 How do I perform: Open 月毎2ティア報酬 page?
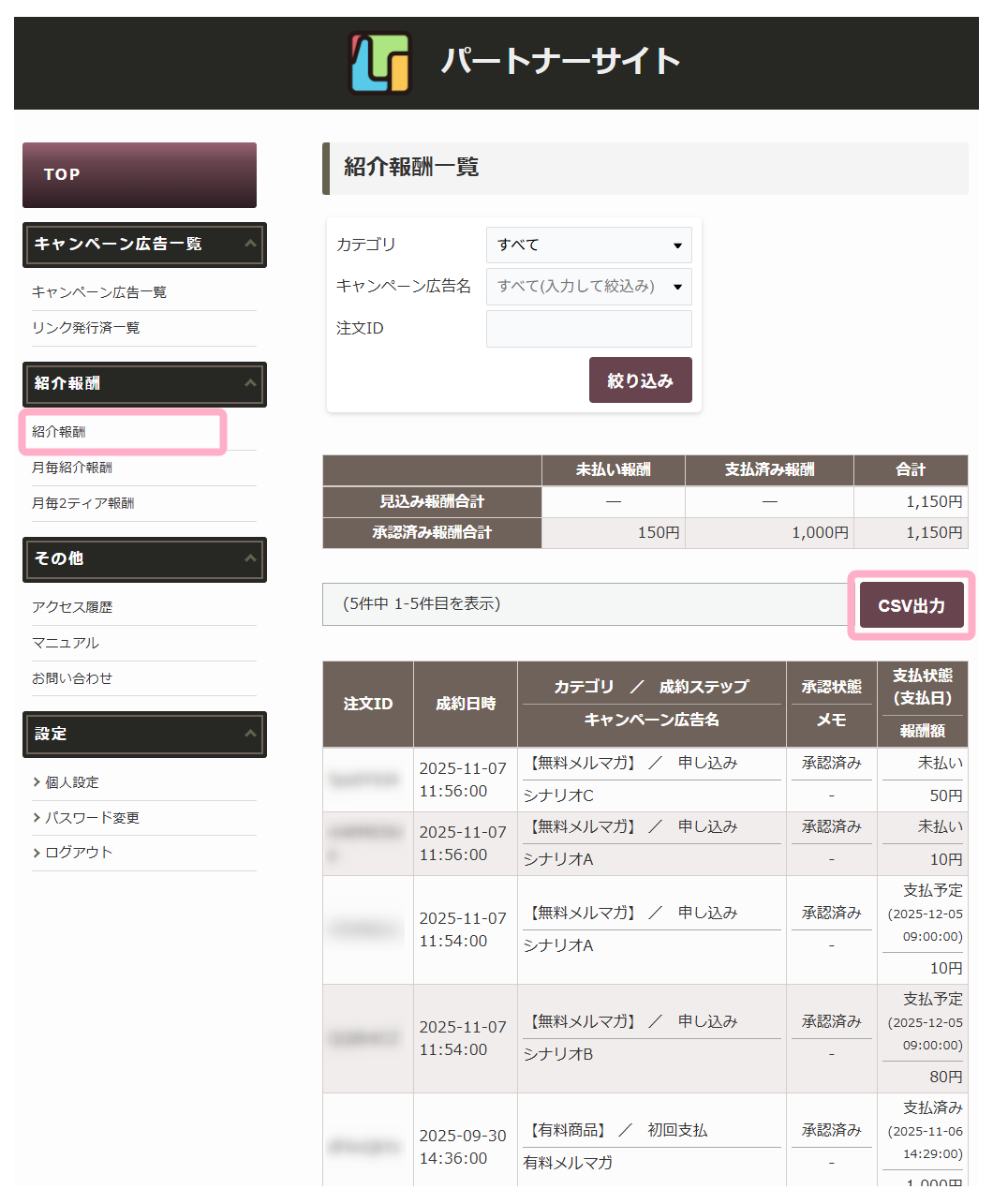click(x=83, y=503)
